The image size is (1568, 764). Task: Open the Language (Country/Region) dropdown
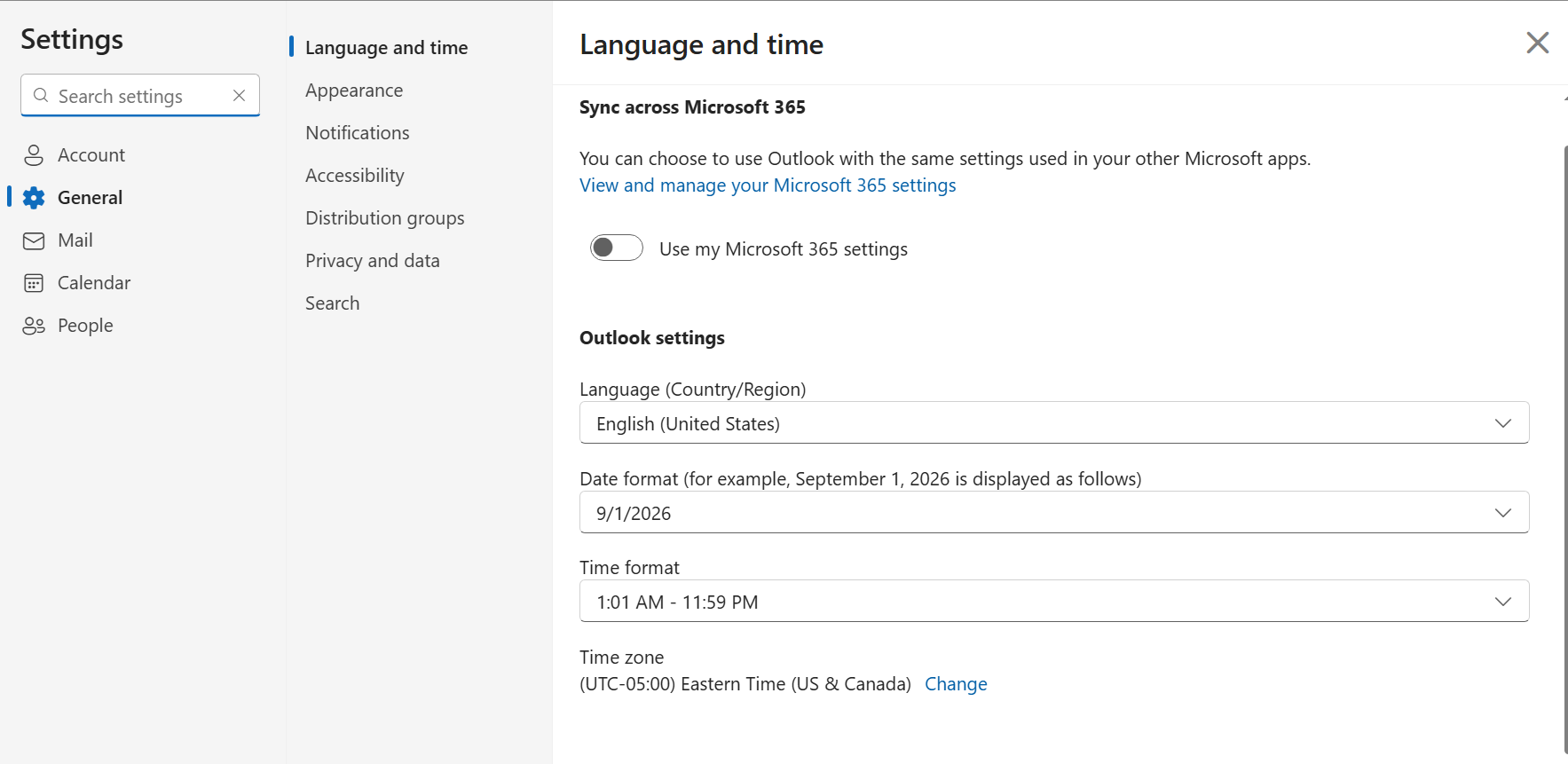[x=1054, y=423]
